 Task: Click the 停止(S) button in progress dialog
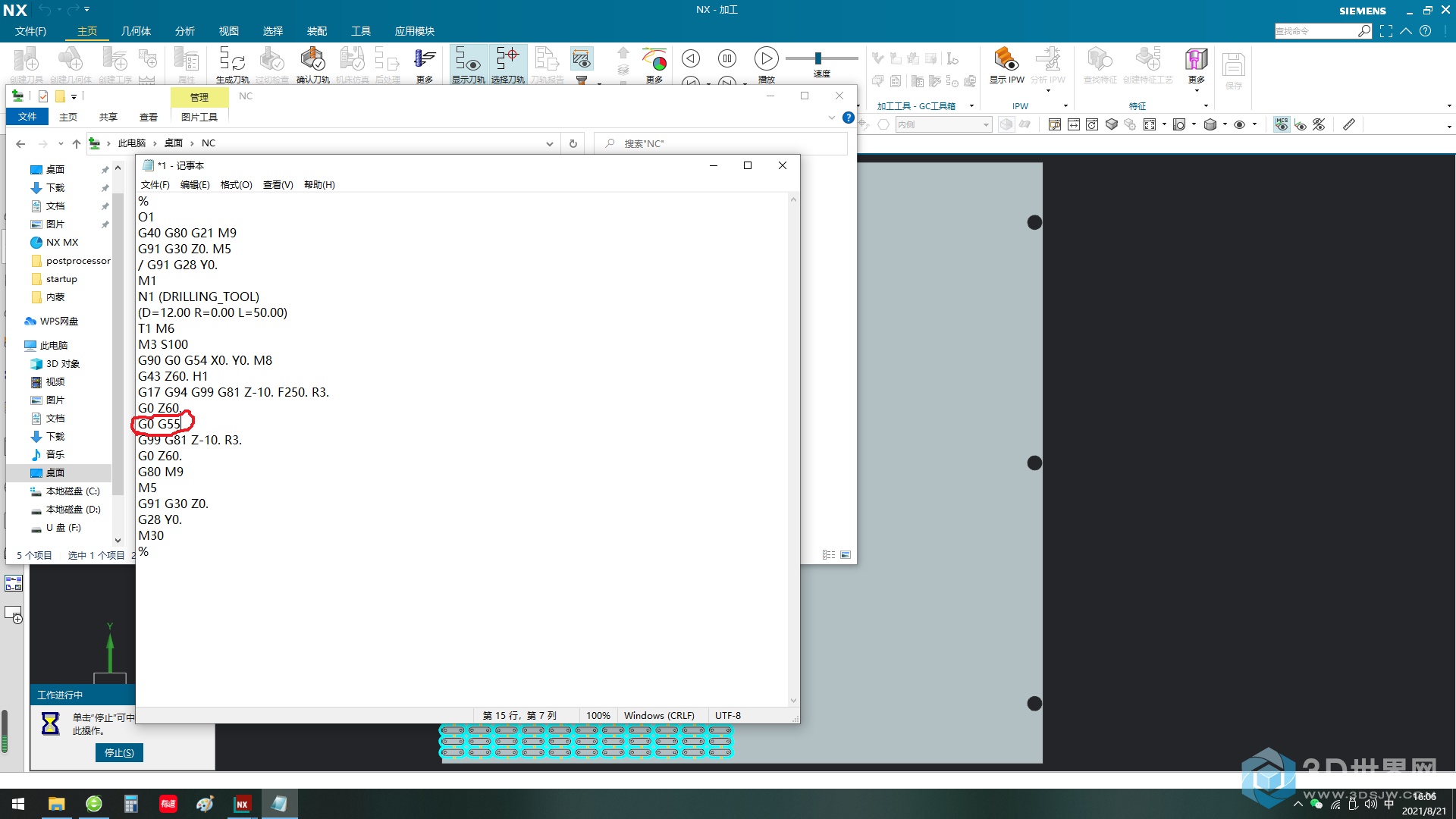(119, 753)
